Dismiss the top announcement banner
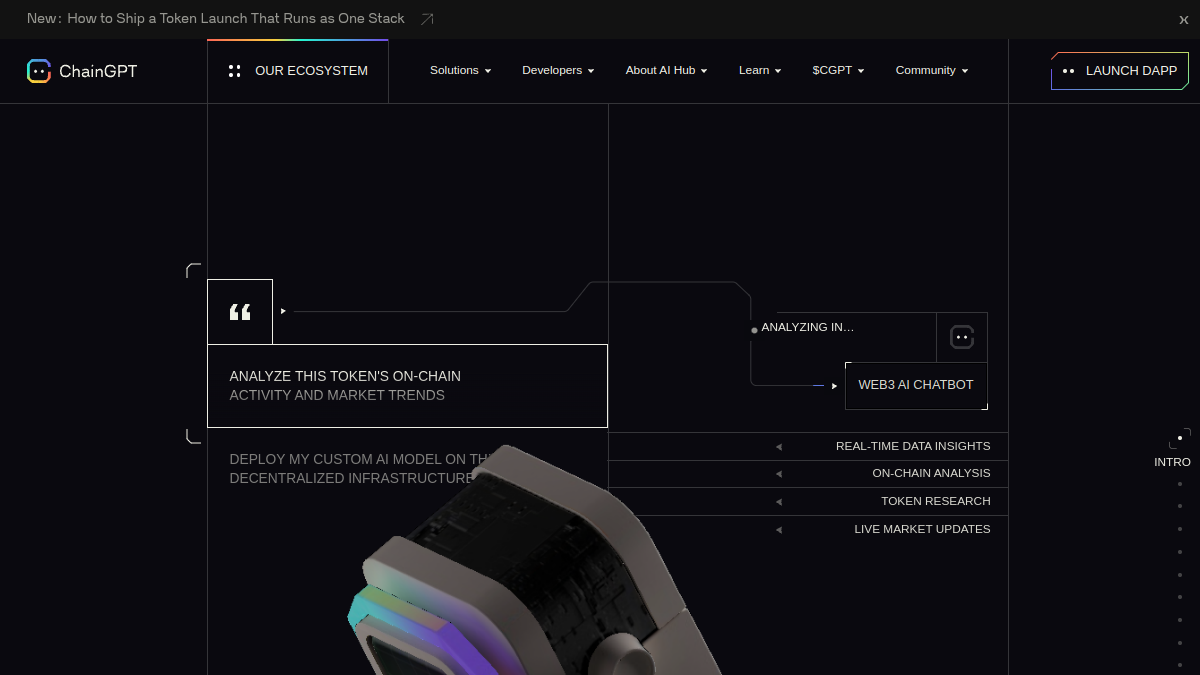The image size is (1200, 675). click(x=1184, y=19)
